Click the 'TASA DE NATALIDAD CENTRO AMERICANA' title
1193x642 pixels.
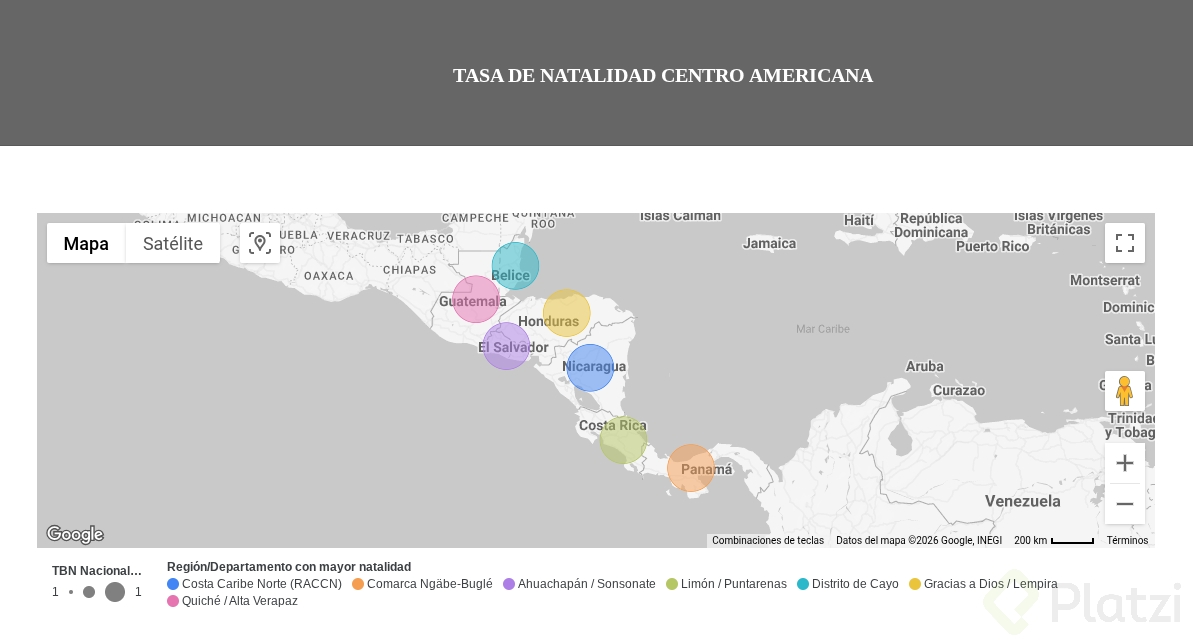pos(663,75)
